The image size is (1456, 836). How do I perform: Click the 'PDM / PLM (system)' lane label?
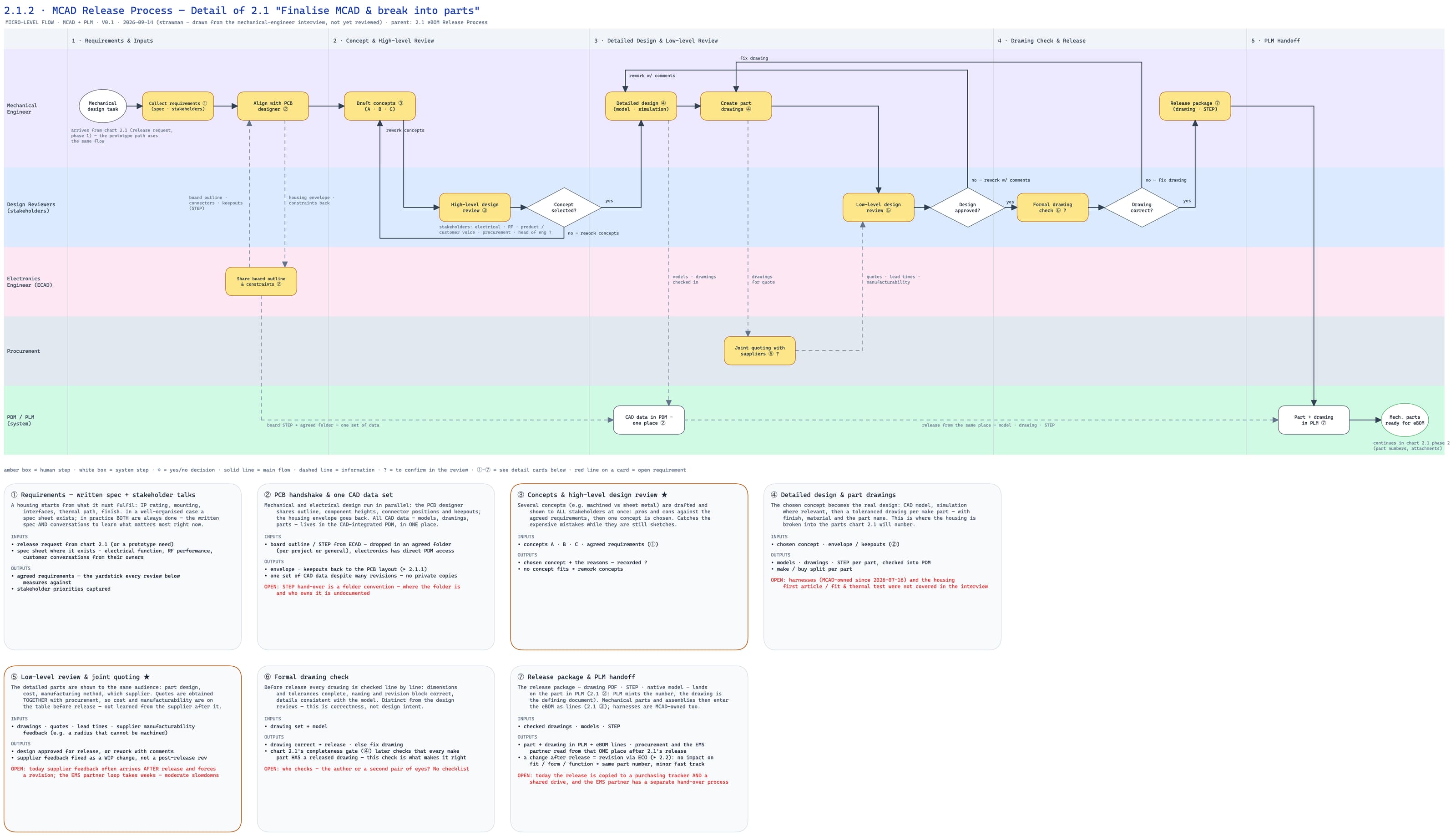pyautogui.click(x=20, y=421)
